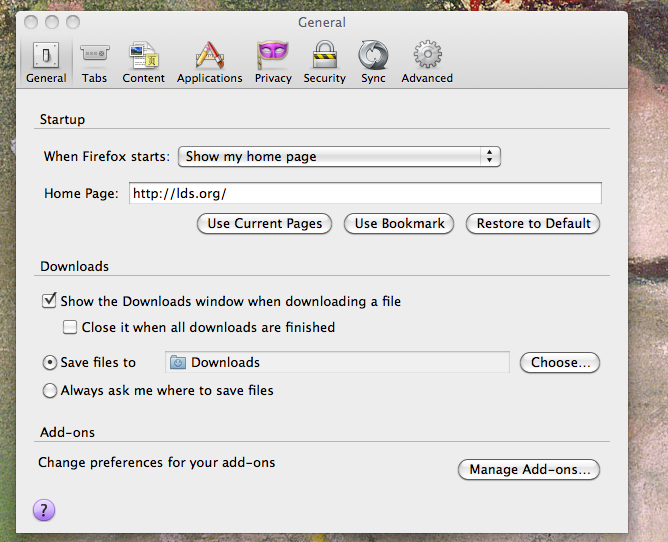Click the purple help question mark button
The height and width of the screenshot is (542, 668).
[44, 510]
